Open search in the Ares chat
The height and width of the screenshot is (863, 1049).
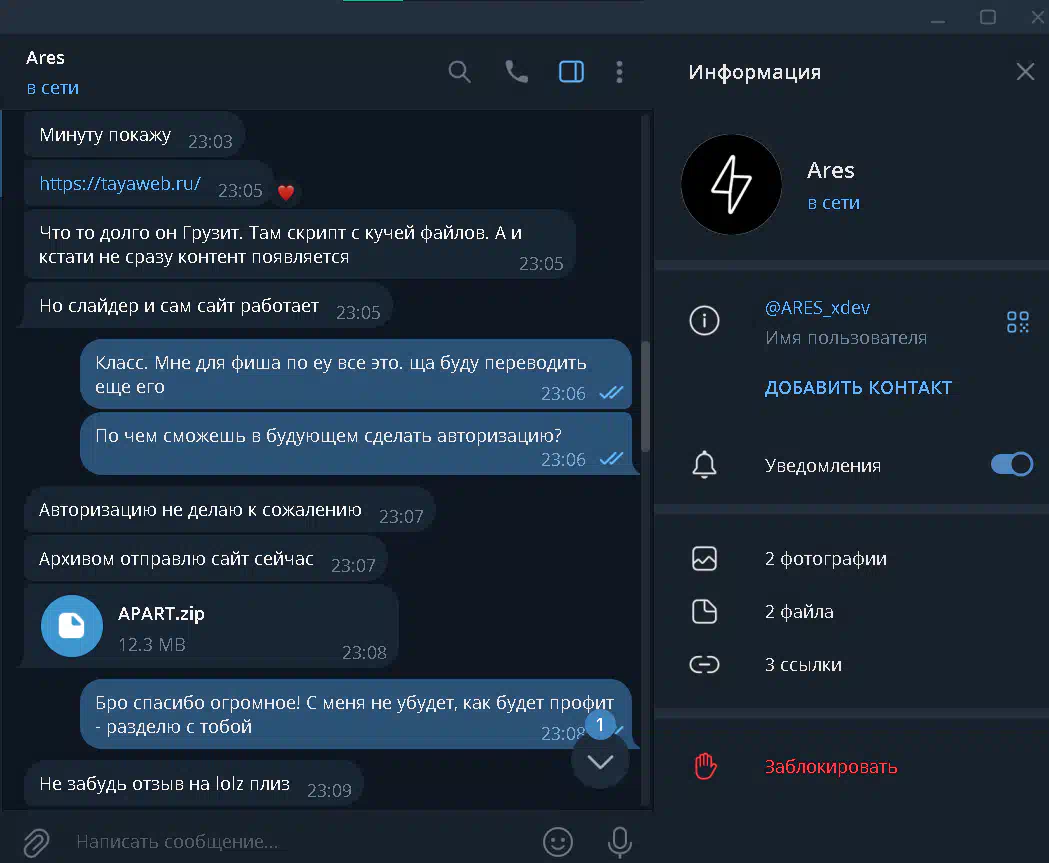459,72
